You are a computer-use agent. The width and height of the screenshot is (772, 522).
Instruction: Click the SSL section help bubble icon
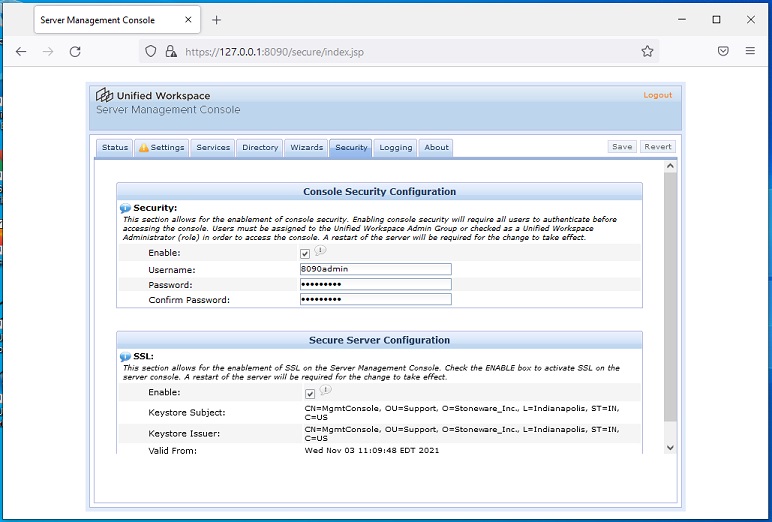(x=125, y=357)
